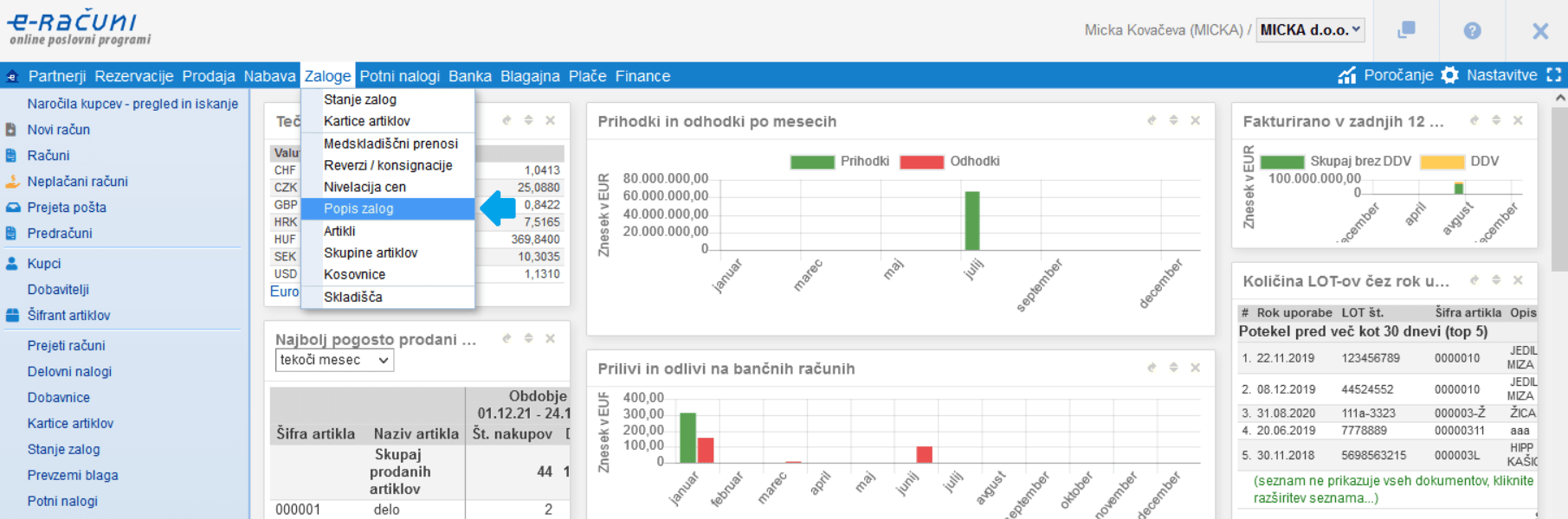This screenshot has height=519, width=1568.
Task: Open the Poročanje chart icon
Action: [1346, 76]
